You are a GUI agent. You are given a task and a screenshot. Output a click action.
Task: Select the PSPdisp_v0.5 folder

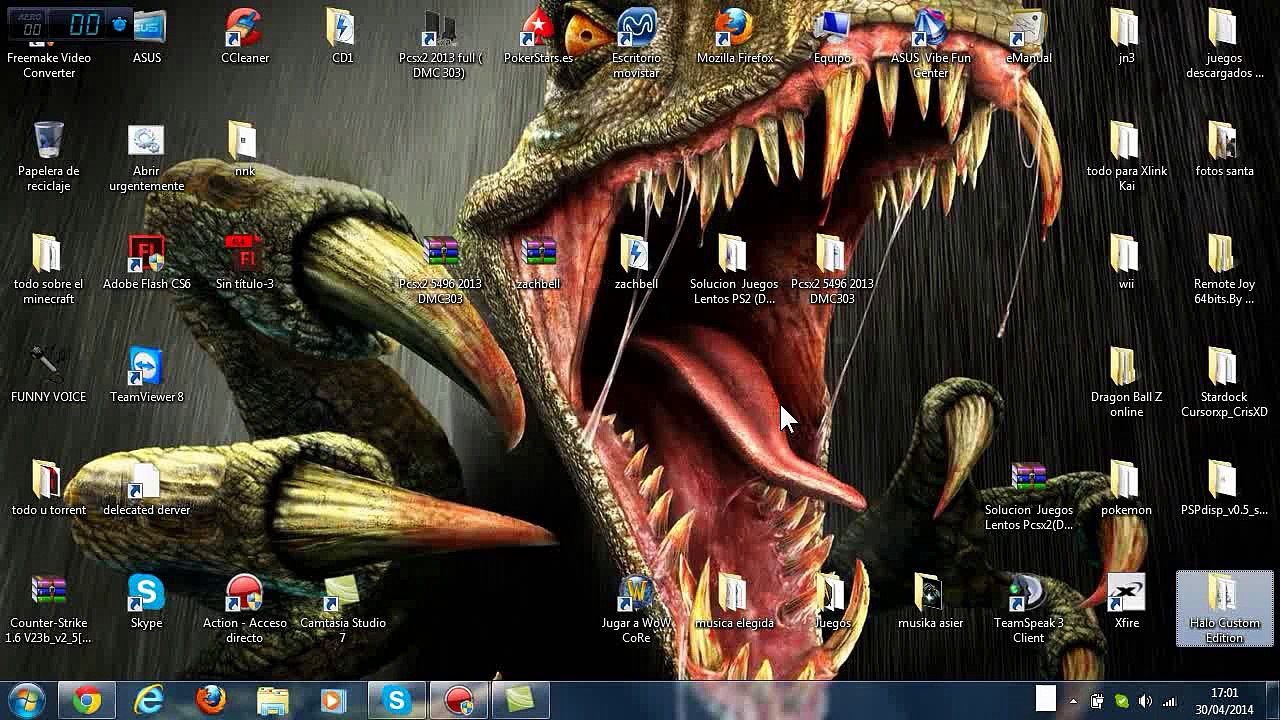(1224, 489)
